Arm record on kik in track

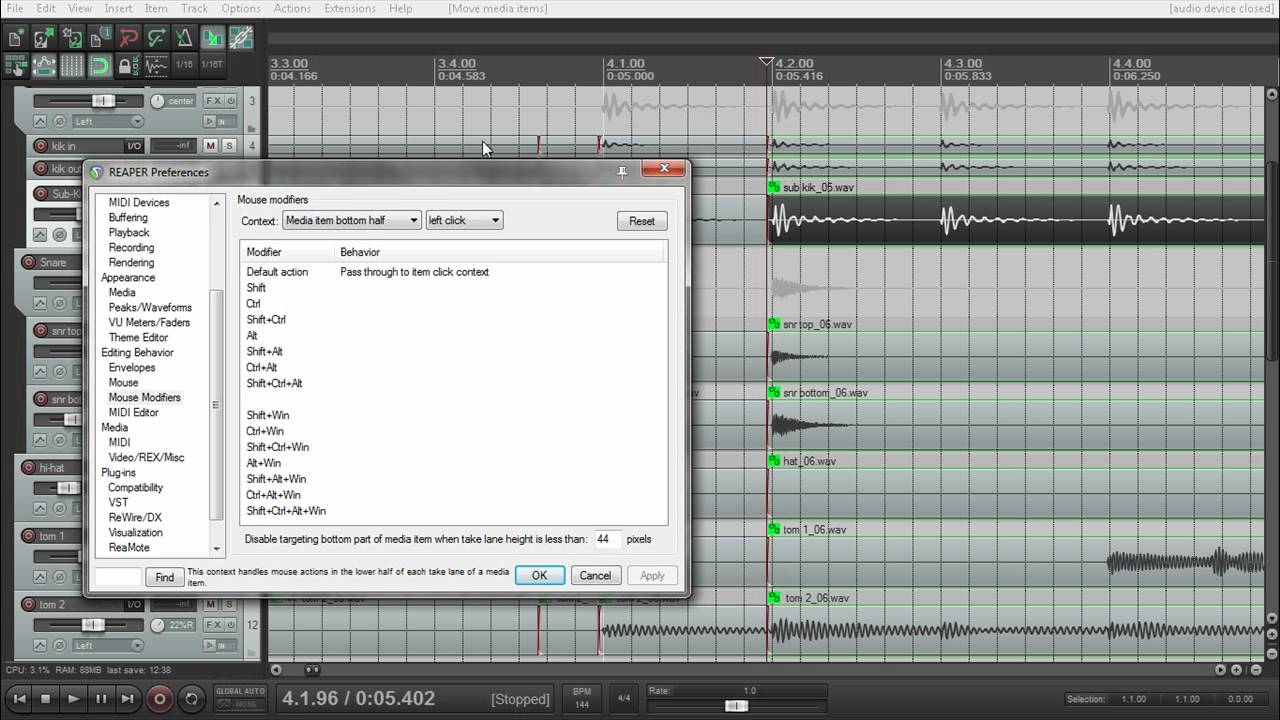[x=41, y=146]
